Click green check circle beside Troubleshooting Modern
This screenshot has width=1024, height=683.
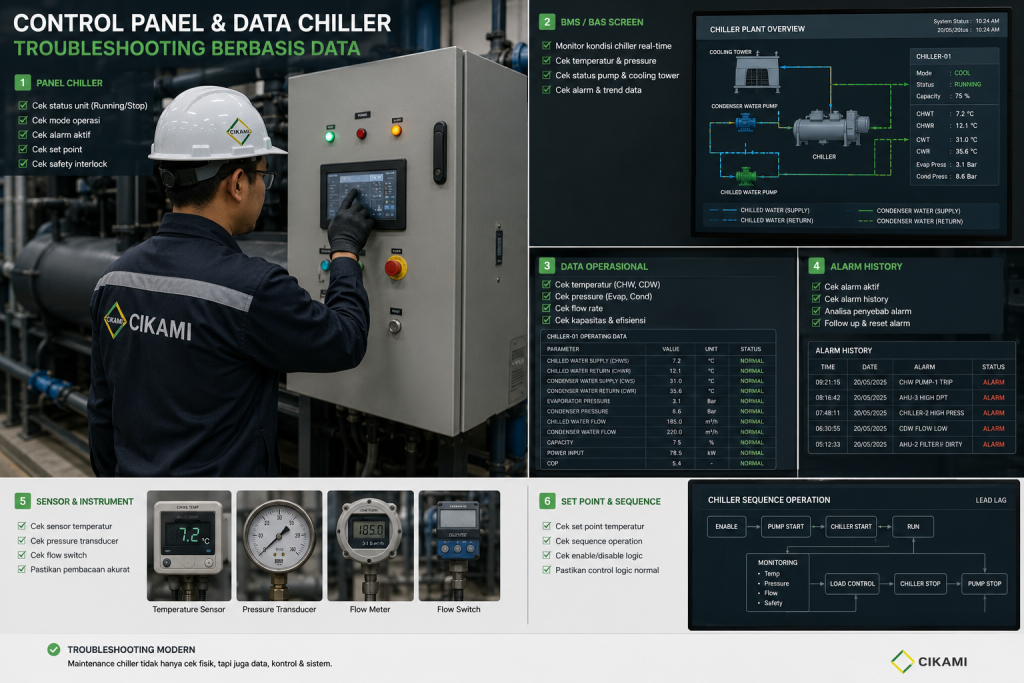click(54, 649)
